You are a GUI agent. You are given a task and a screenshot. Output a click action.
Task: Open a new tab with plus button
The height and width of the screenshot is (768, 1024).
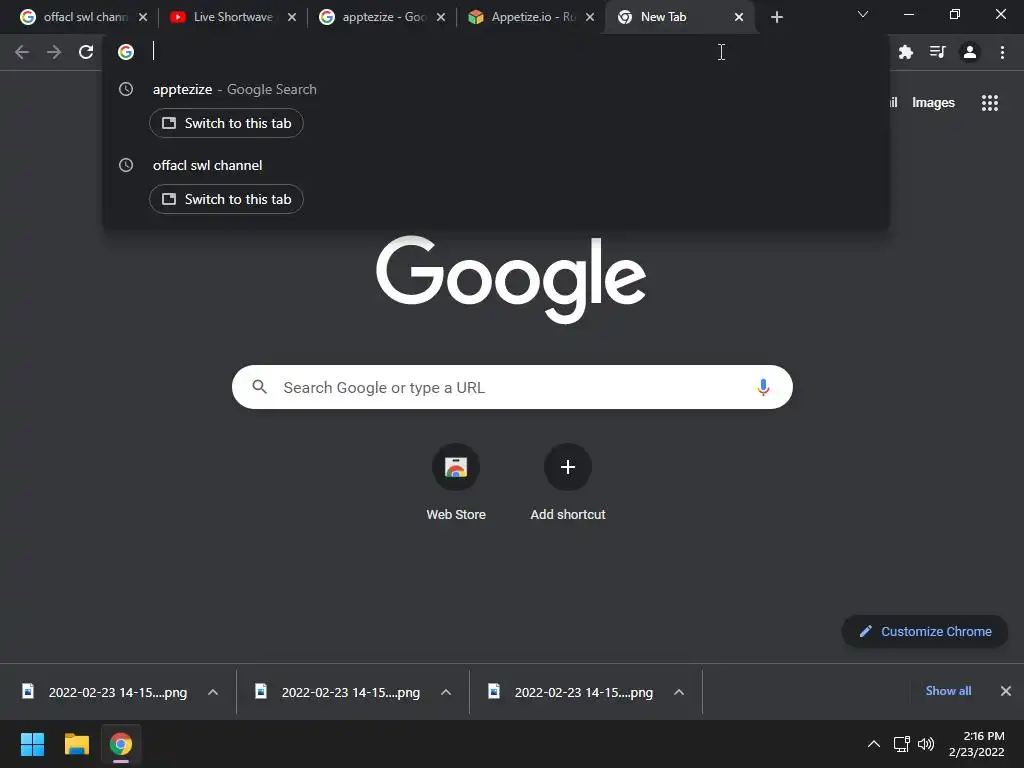[776, 18]
